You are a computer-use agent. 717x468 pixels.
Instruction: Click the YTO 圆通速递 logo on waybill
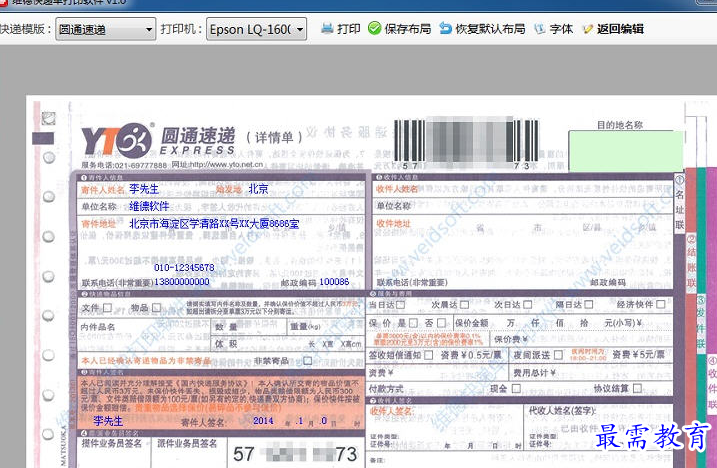tap(158, 140)
